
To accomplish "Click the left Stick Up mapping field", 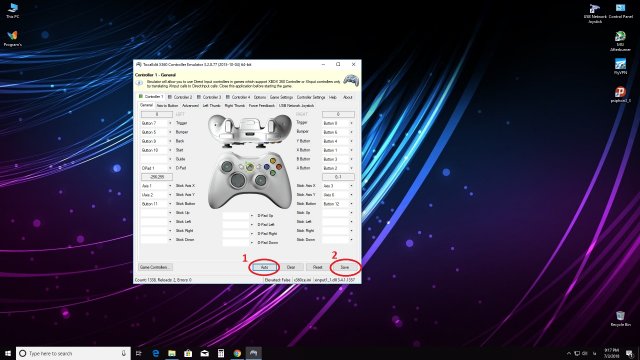I will click(x=154, y=213).
